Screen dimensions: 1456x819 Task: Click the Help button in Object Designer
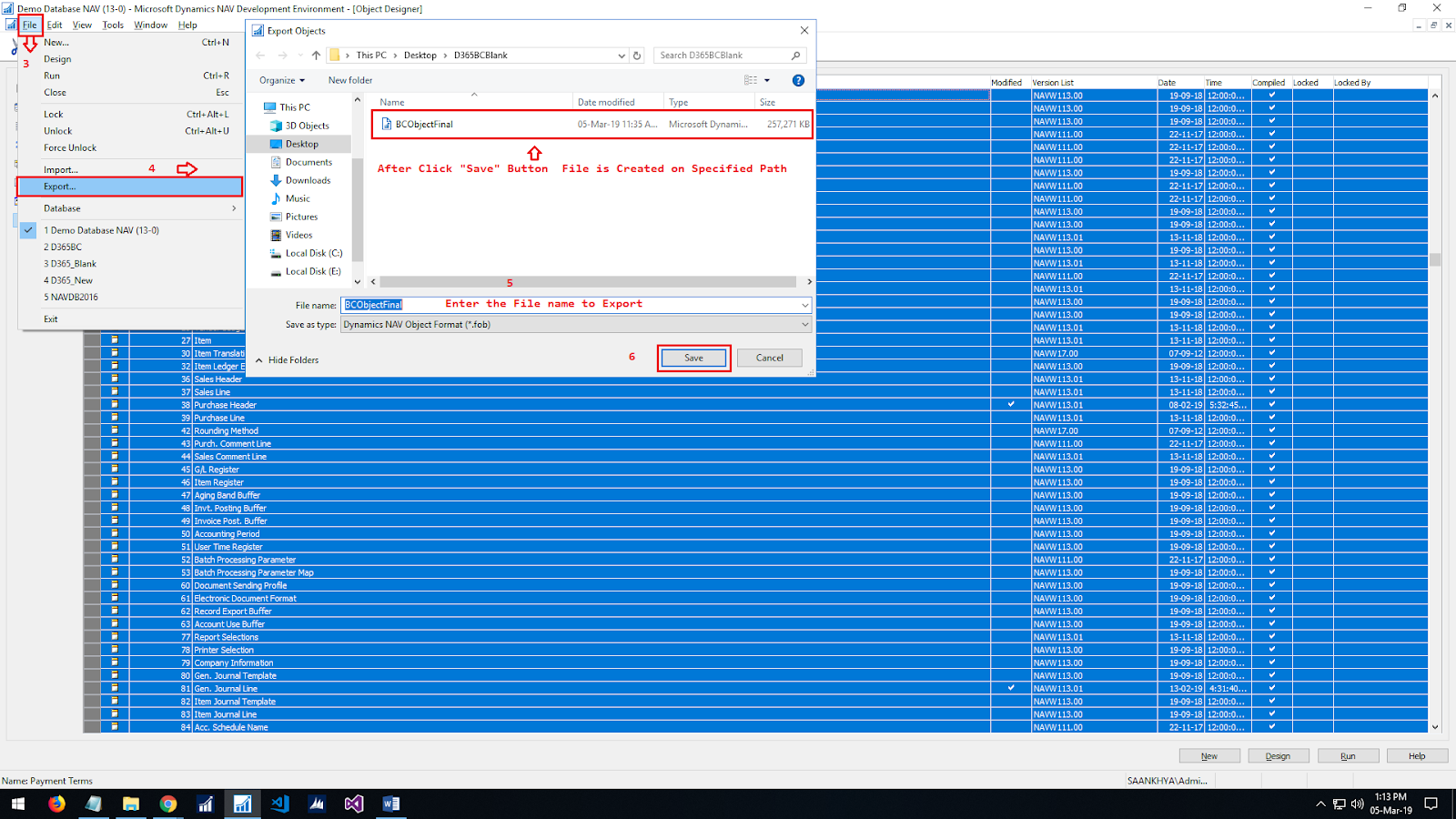coord(1417,756)
